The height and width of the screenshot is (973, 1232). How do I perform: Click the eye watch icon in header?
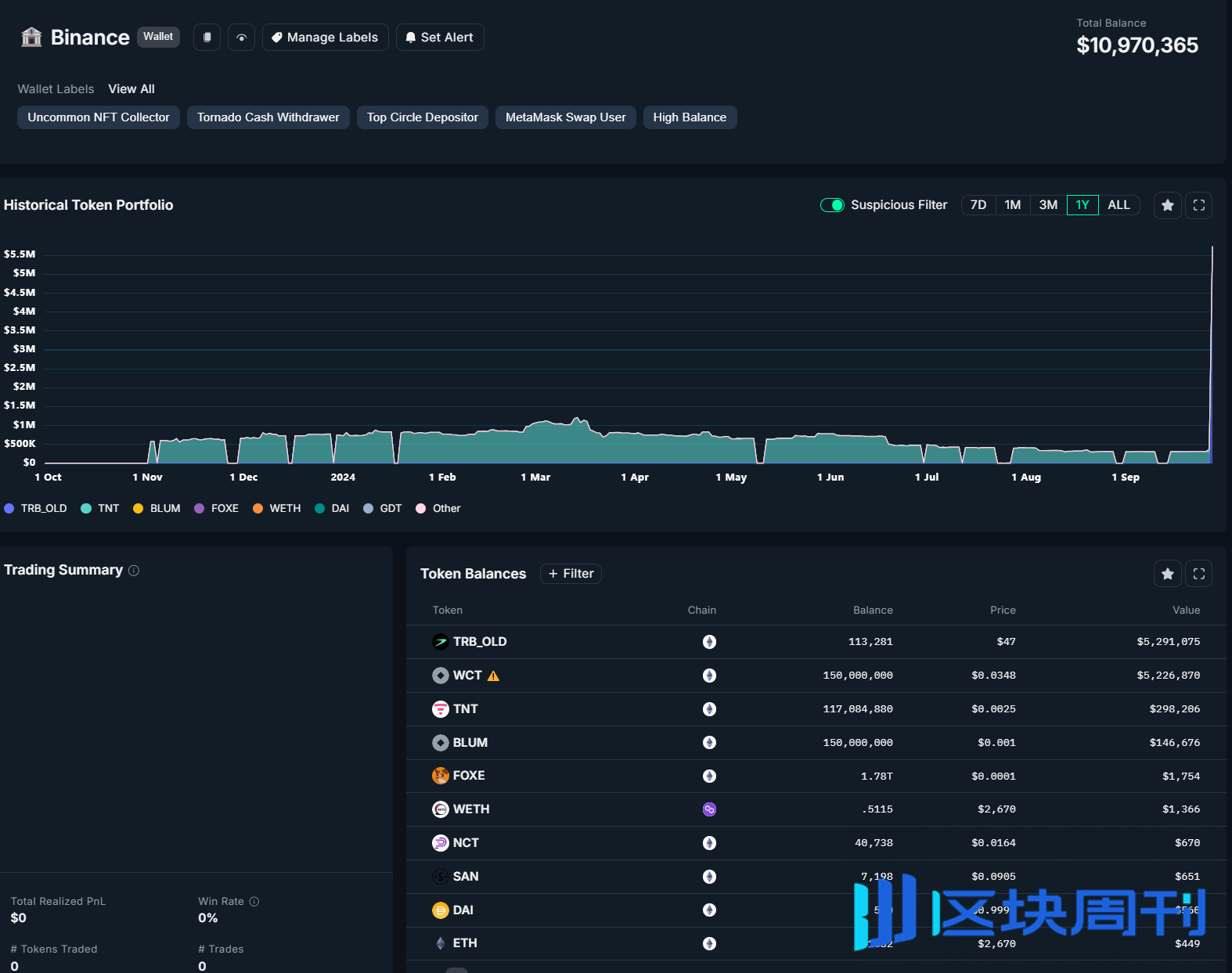click(241, 37)
